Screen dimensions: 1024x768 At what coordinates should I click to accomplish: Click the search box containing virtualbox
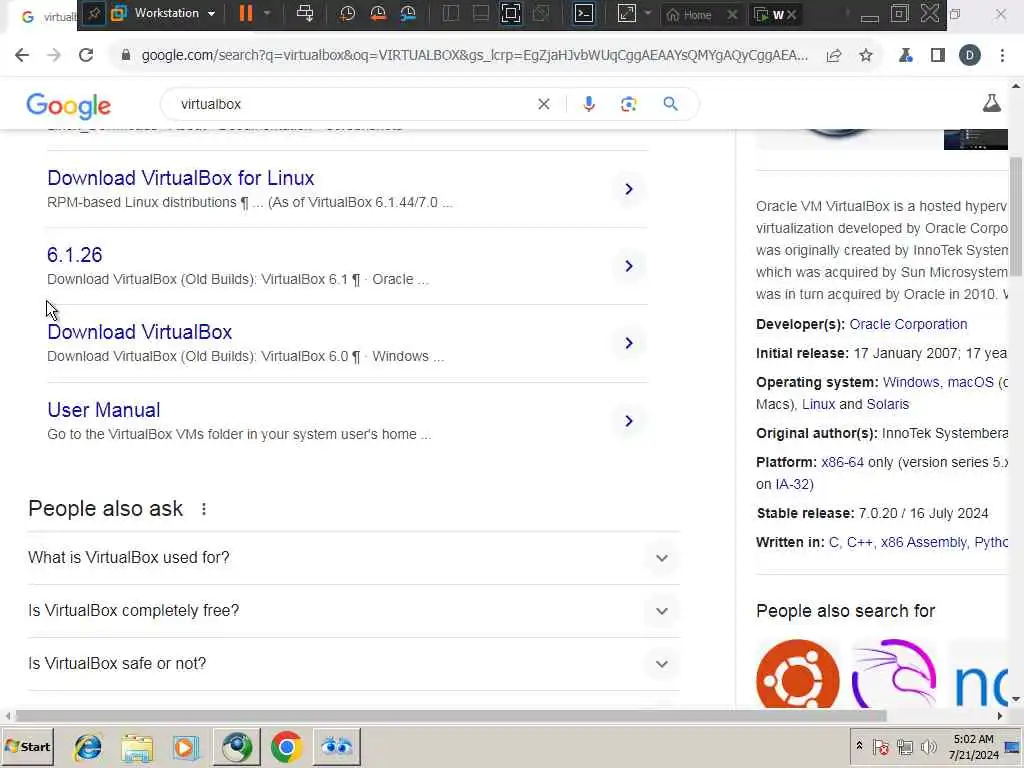(353, 104)
